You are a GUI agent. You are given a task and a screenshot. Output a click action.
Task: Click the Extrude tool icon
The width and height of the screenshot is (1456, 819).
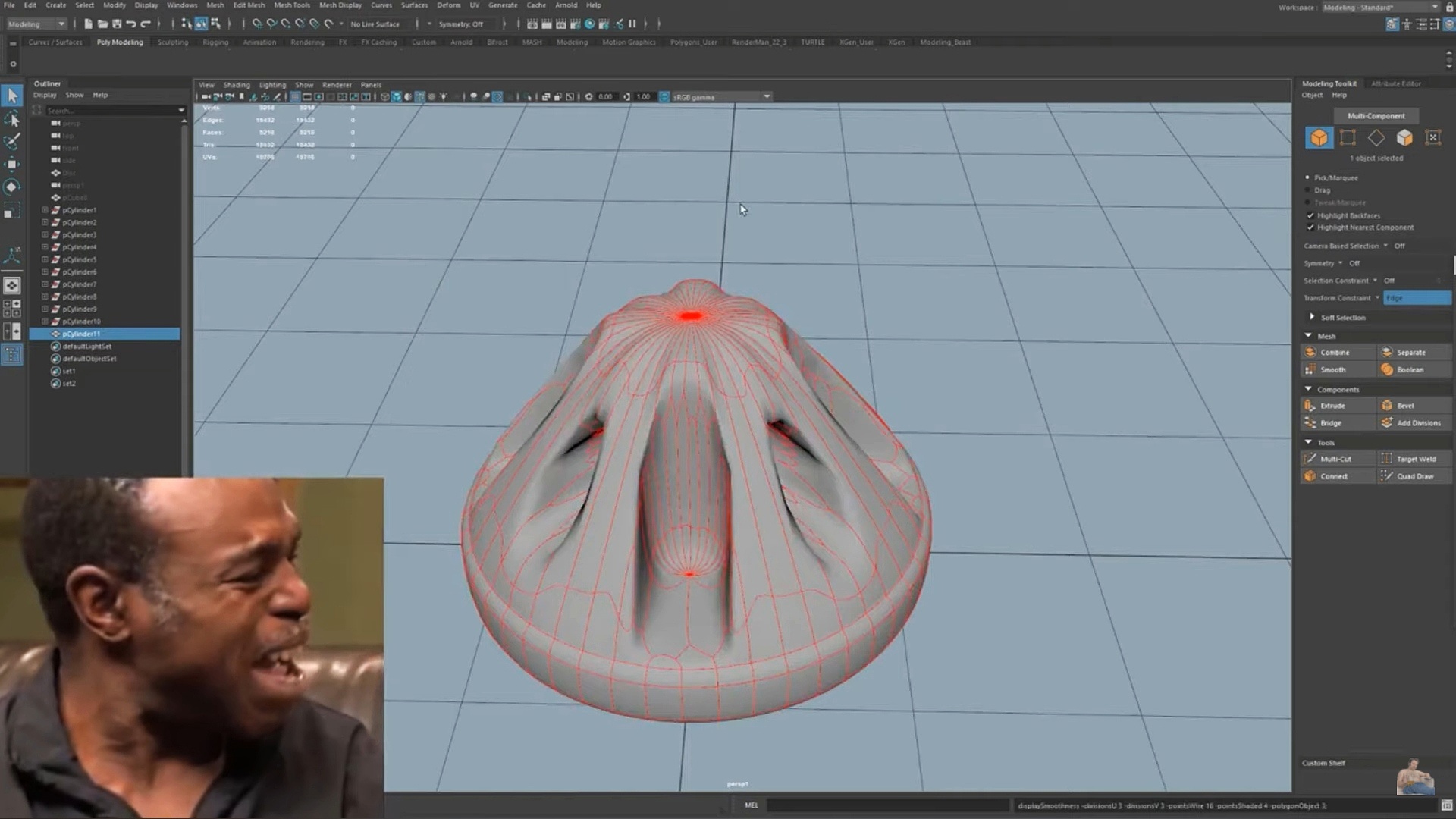point(1310,406)
